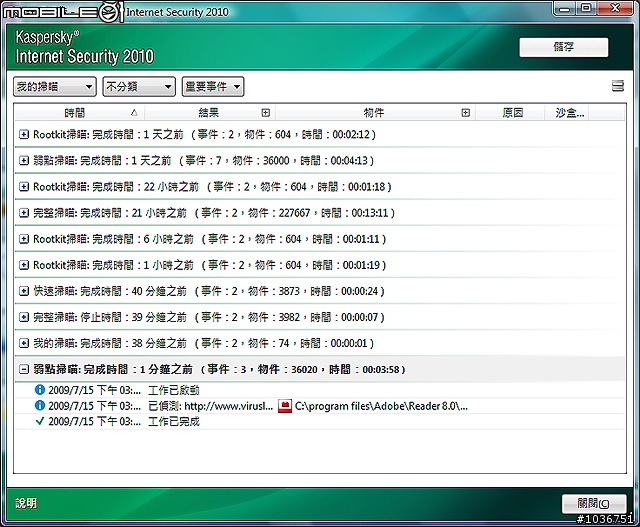Screen dimensions: 640x527
Task: Select C:\program files\Adobe\Reader 8.0 path
Action: pyautogui.click(x=381, y=406)
